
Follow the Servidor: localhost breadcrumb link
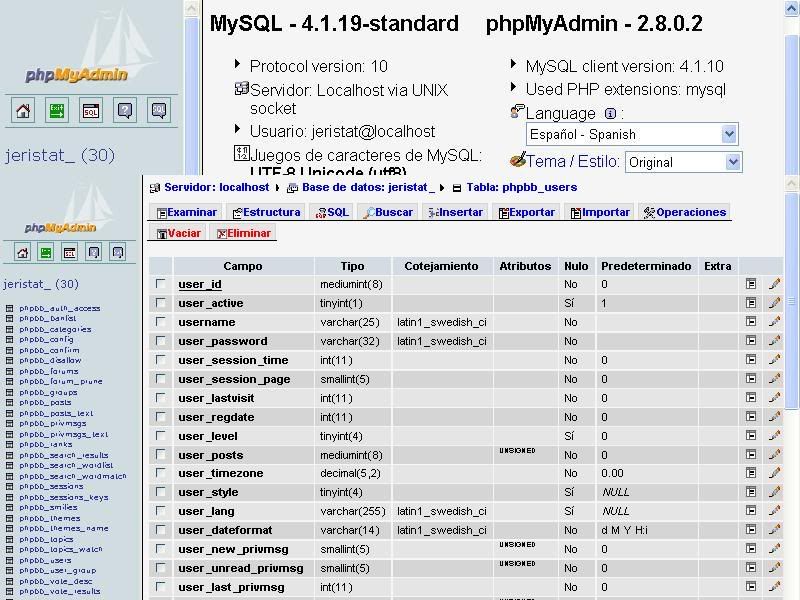point(216,187)
